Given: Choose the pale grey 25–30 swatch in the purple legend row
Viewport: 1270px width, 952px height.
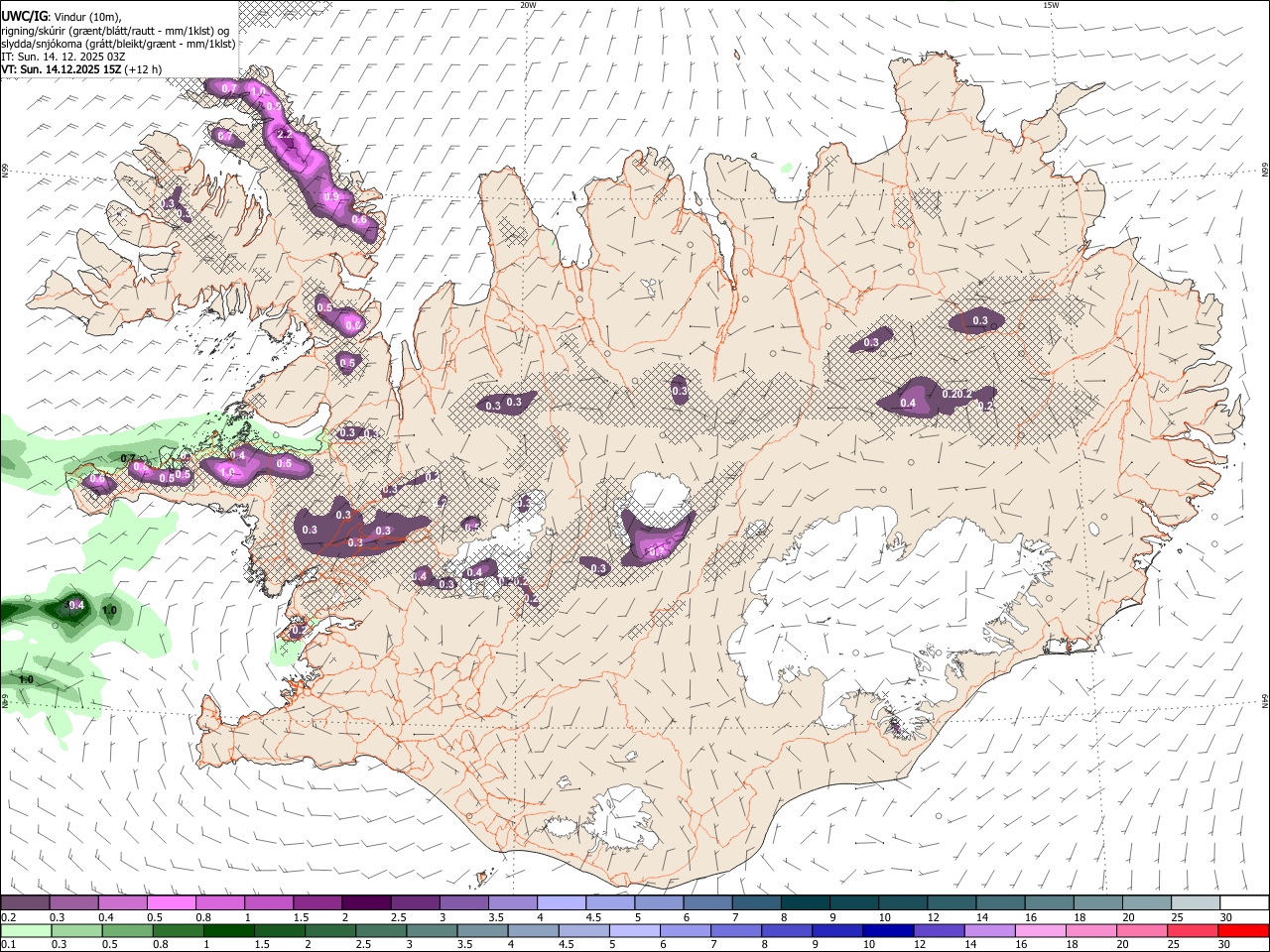Looking at the screenshot, I should 1195,902.
